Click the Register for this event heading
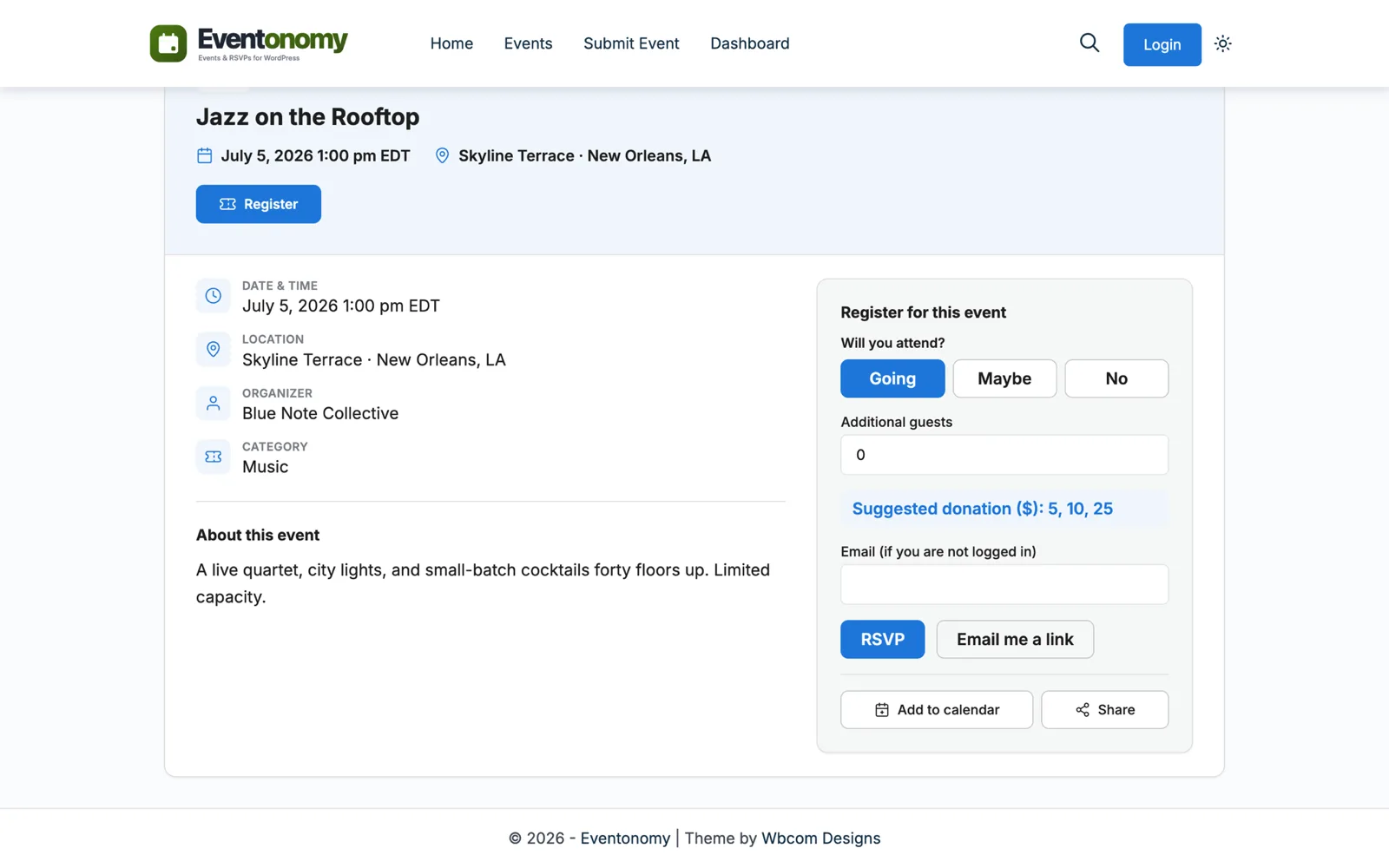Viewport: 1389px width, 868px height. tap(923, 312)
